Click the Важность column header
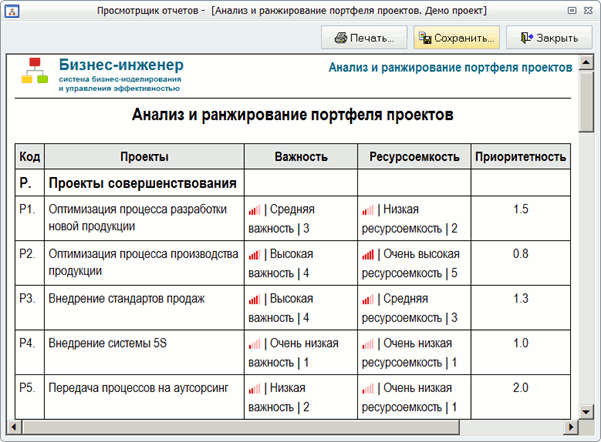Screen dimensions: 601x442 [301, 156]
